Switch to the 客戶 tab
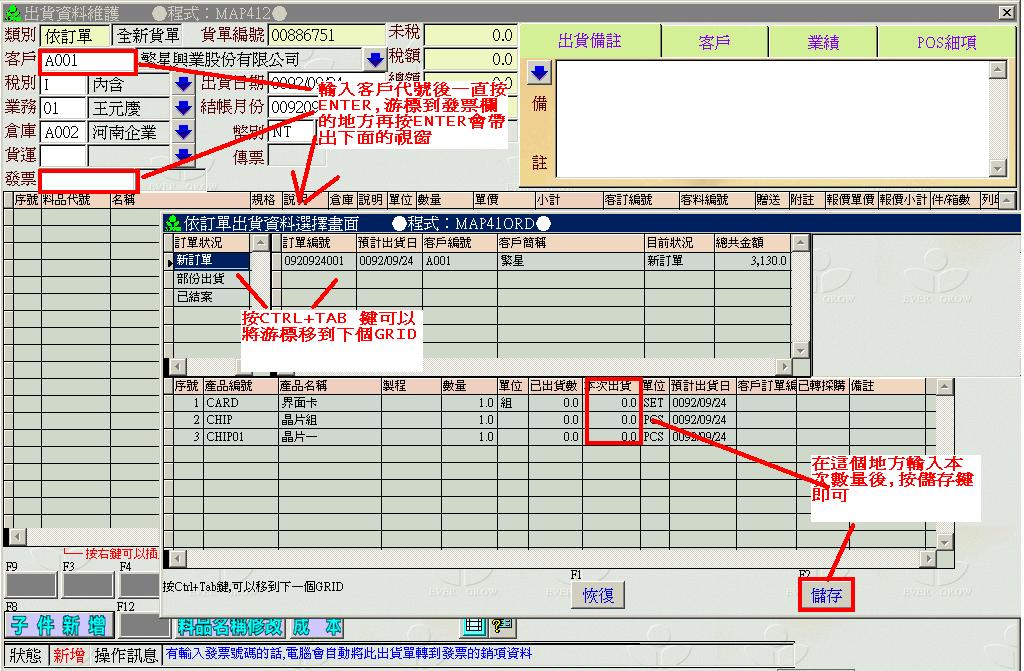Screen dimensions: 1024x671 [x=715, y=42]
